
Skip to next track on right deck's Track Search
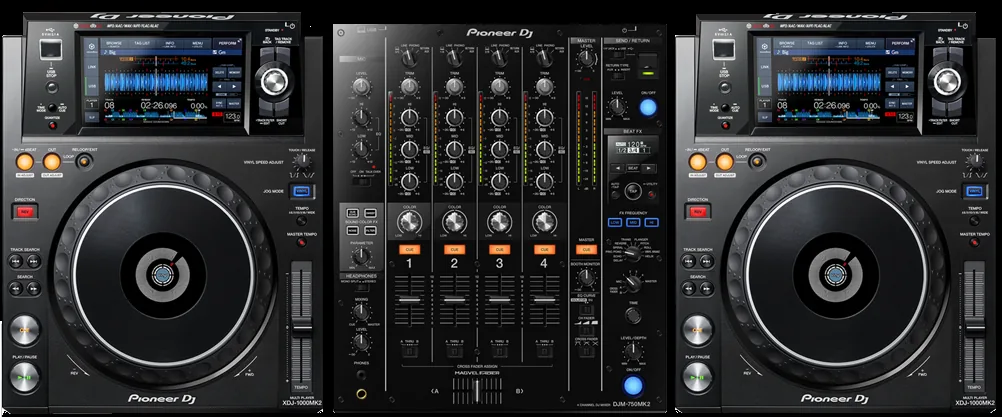click(x=705, y=261)
